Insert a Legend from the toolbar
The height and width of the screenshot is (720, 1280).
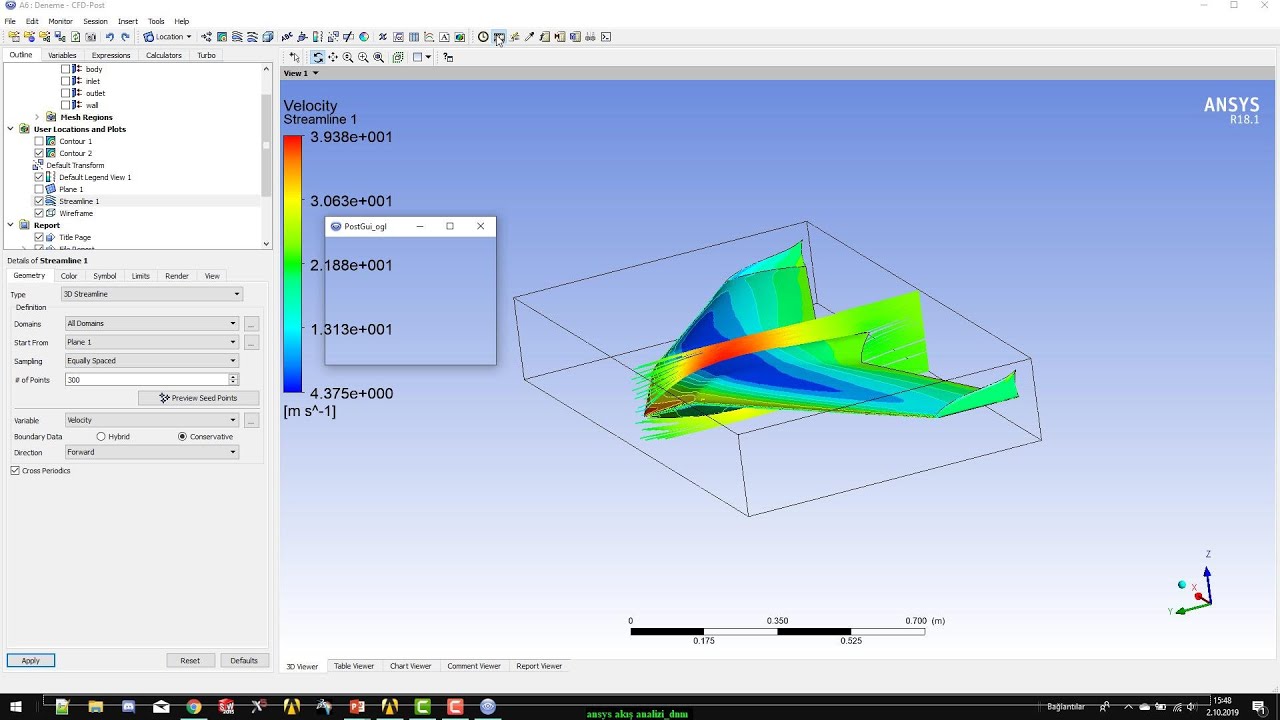(316, 37)
